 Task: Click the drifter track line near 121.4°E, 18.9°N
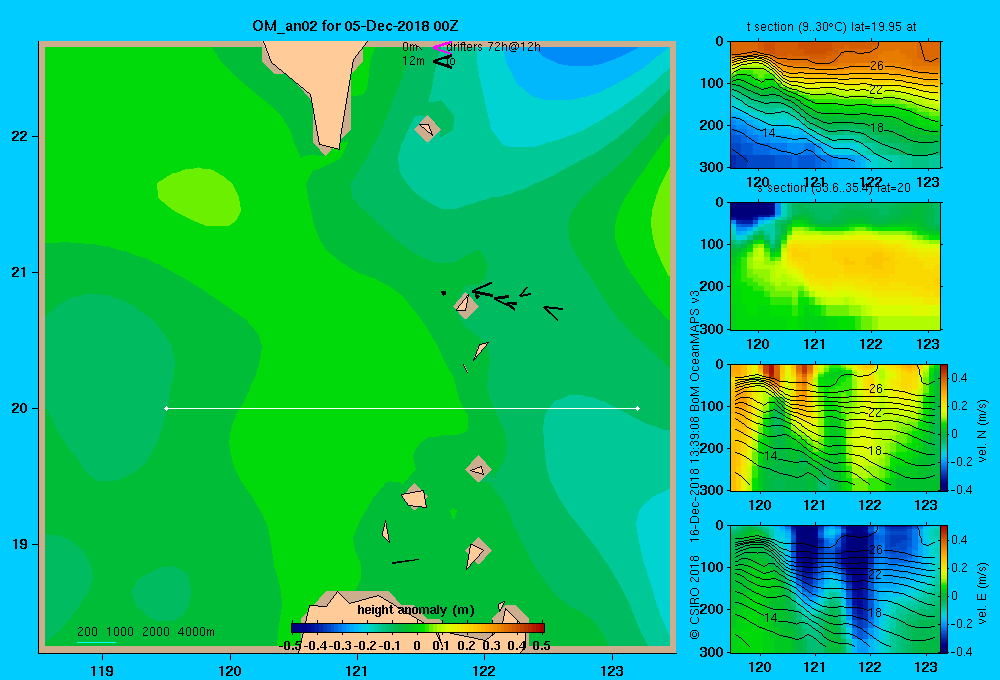pyautogui.click(x=405, y=561)
